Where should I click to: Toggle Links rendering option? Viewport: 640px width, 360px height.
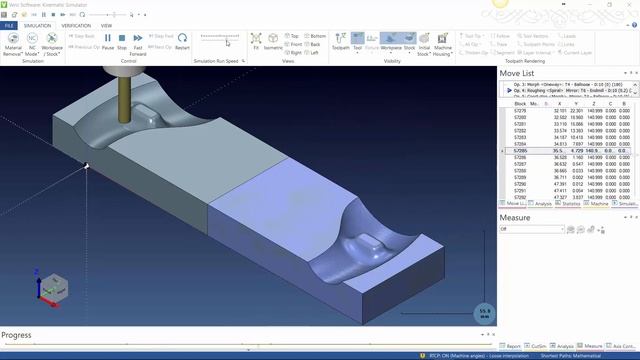(566, 44)
